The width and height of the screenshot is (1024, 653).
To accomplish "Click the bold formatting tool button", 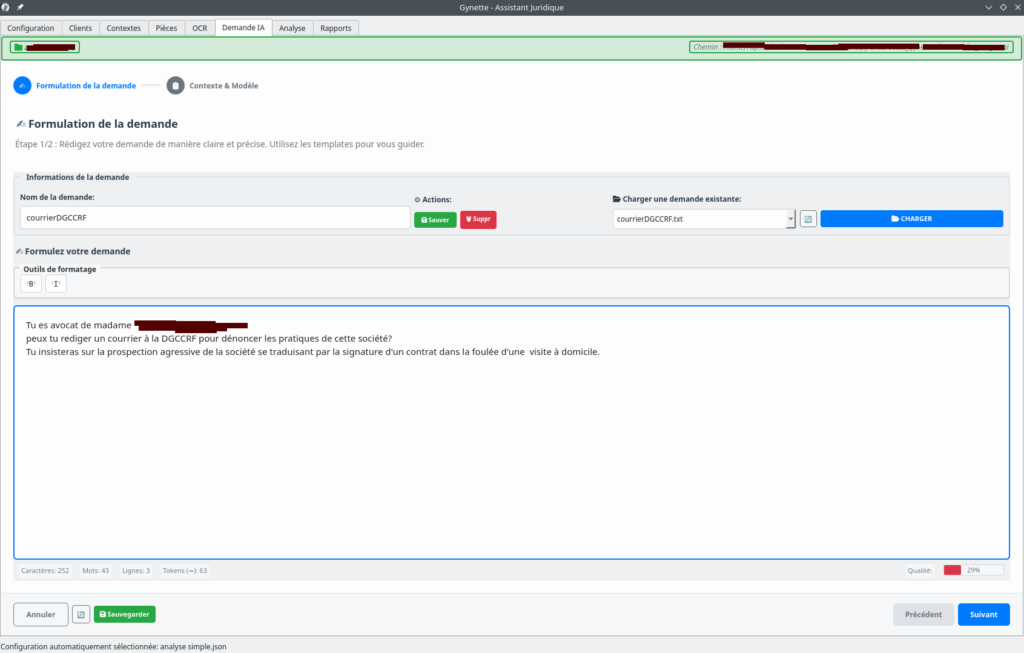I will point(31,285).
